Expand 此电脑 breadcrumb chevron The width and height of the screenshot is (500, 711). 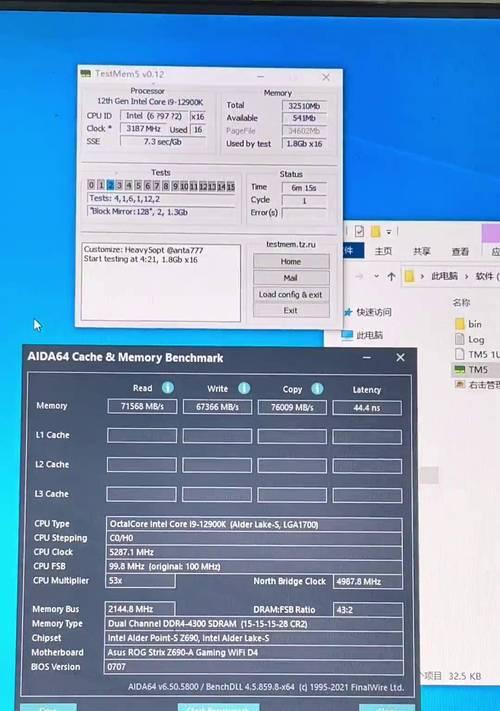click(x=466, y=276)
